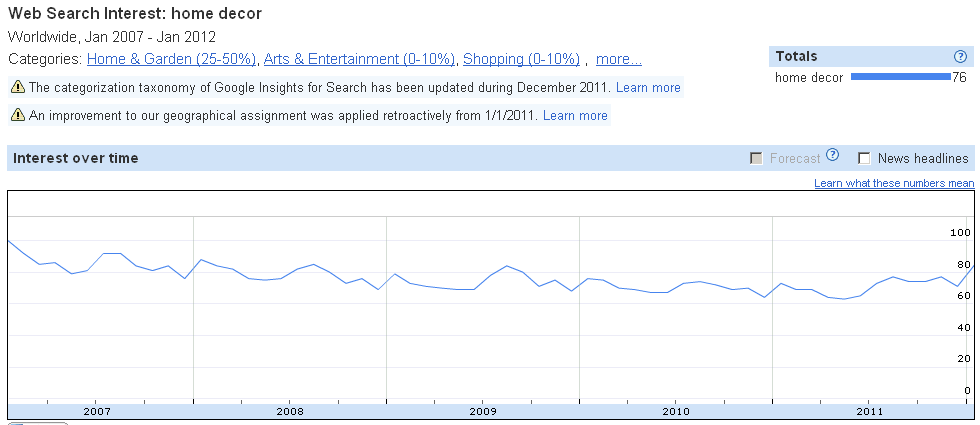This screenshot has width=980, height=425.
Task: Click the Totals help question mark icon
Action: (960, 57)
